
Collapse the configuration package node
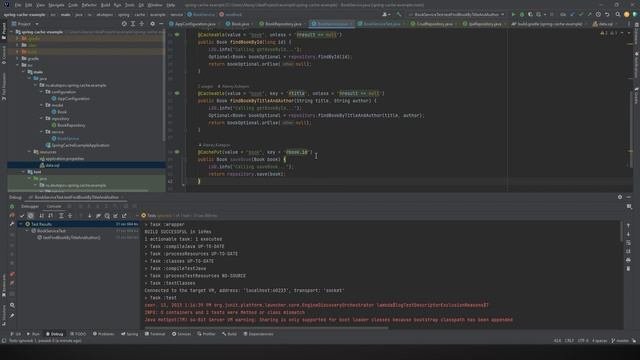coord(41,92)
